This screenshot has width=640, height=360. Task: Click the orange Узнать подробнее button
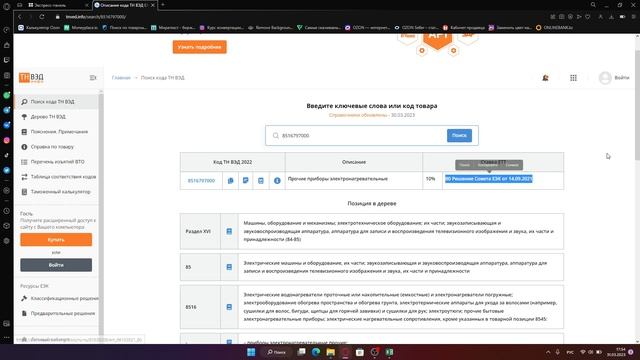[x=200, y=47]
